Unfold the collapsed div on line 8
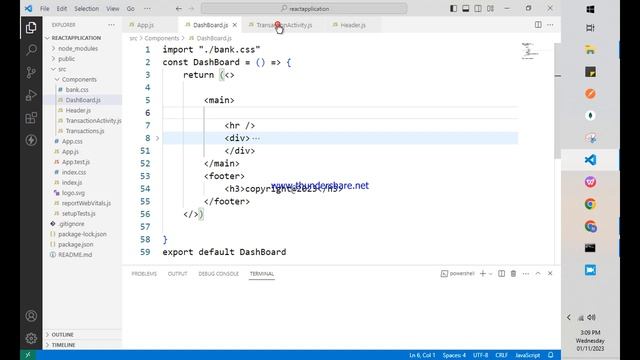The image size is (640, 360). pyautogui.click(x=158, y=138)
